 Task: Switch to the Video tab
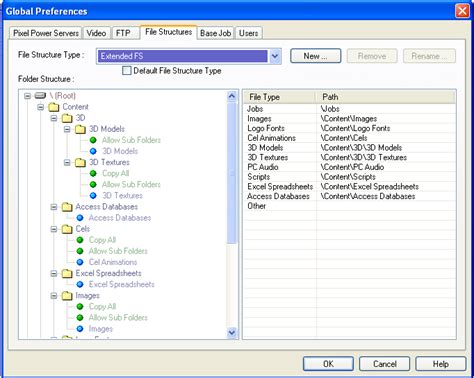[96, 33]
